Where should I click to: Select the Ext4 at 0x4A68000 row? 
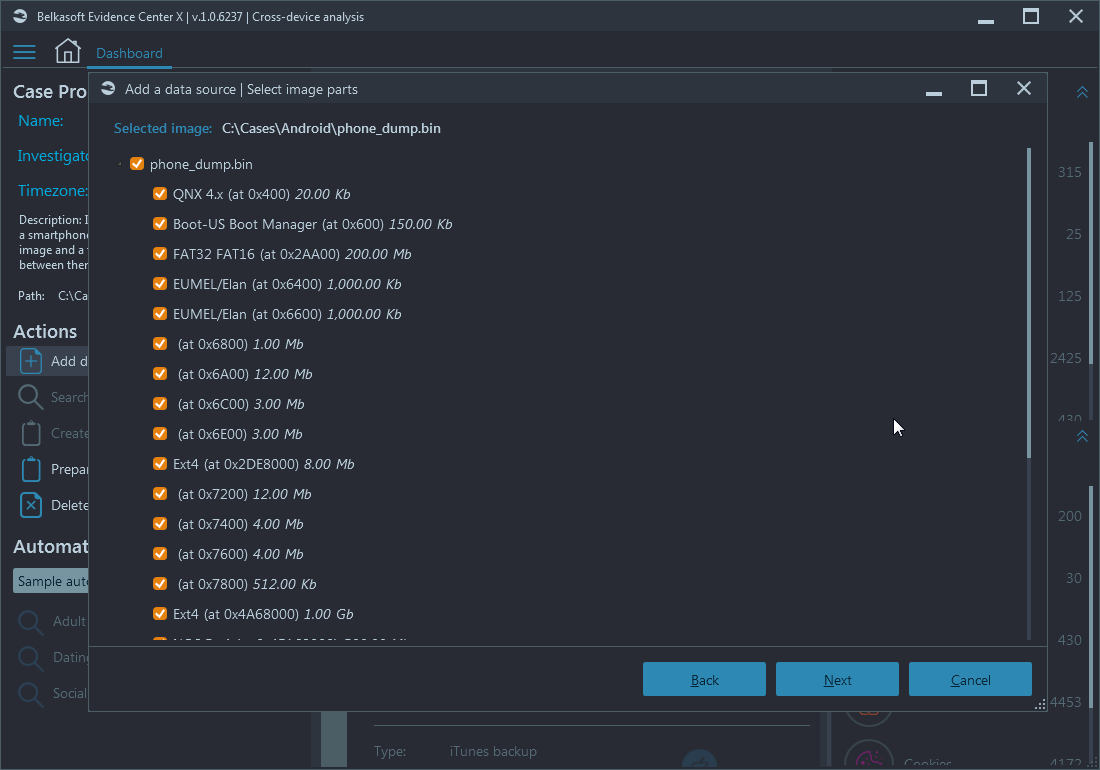pos(263,614)
